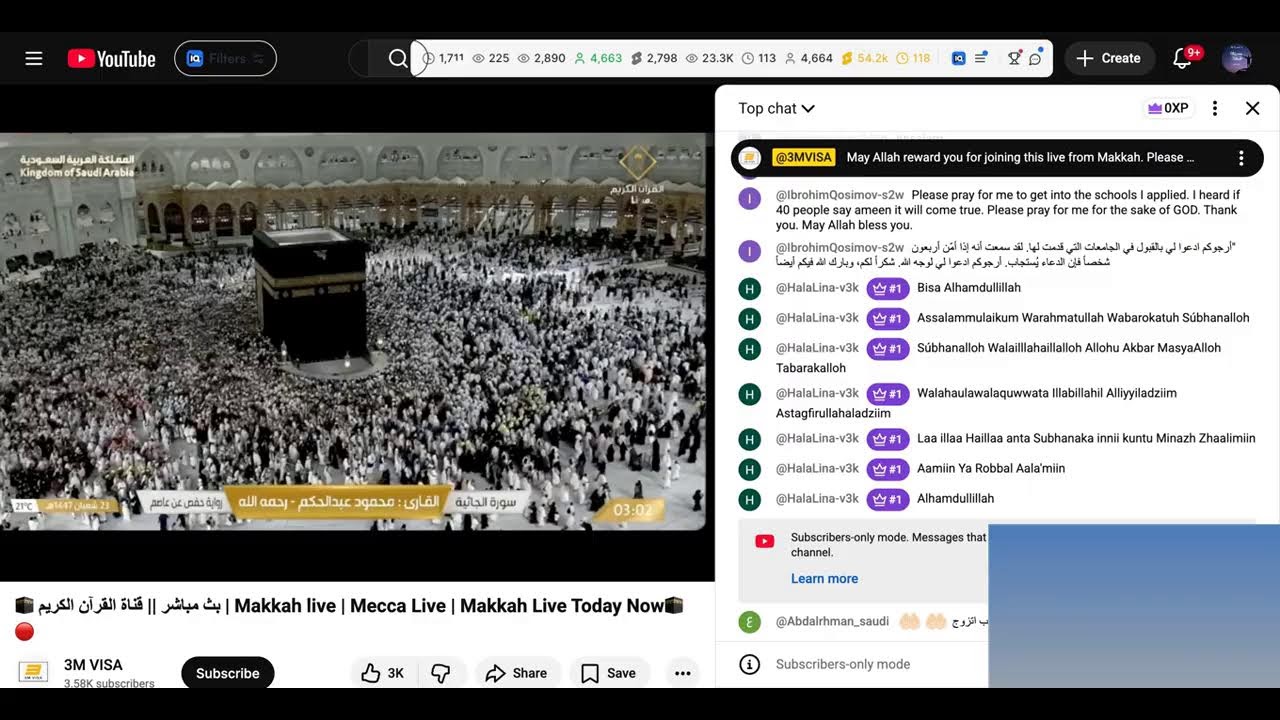1280x720 pixels.
Task: Save the video to playlist
Action: point(608,673)
